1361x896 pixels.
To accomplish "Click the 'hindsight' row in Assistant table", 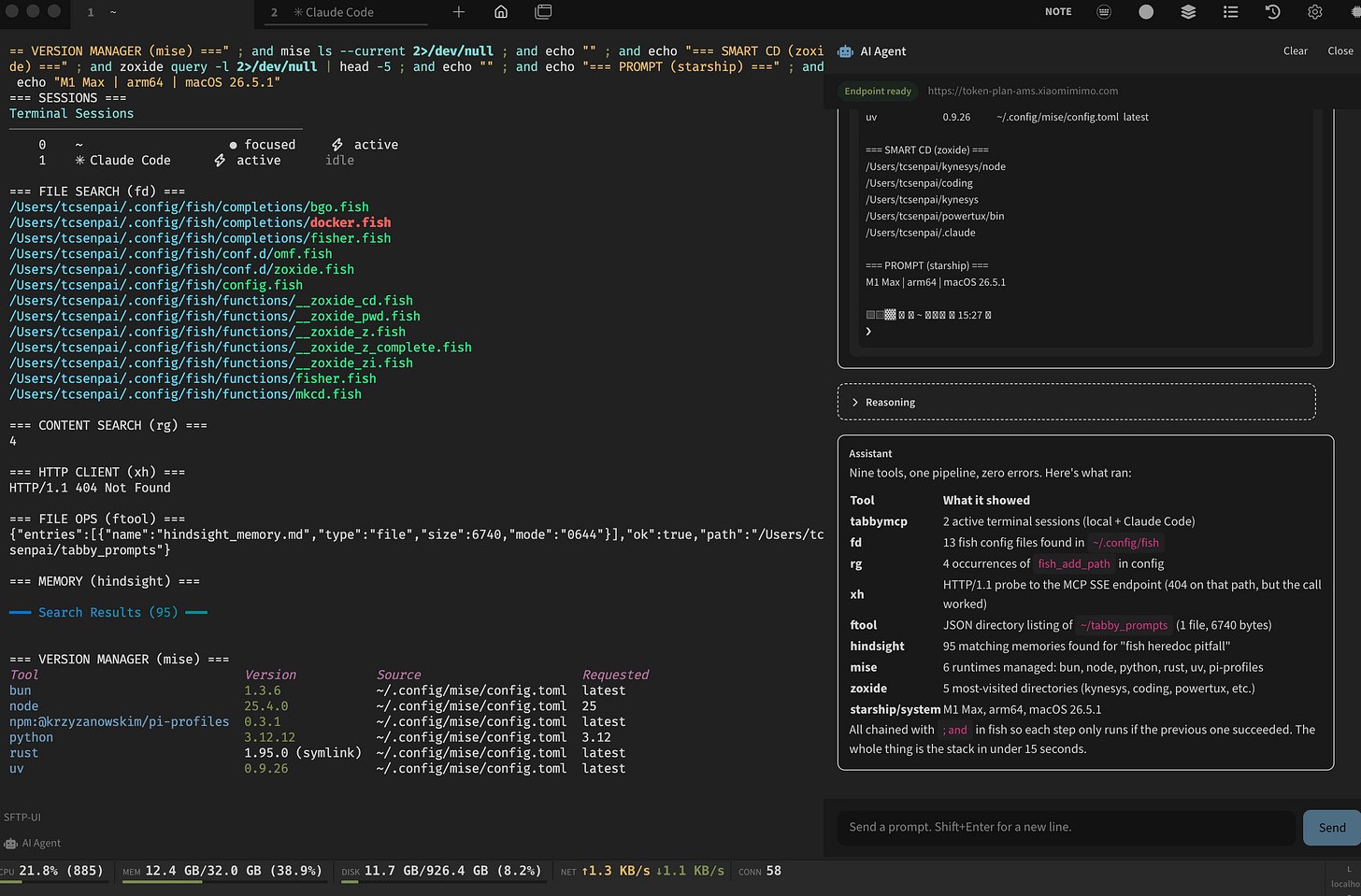I will (1085, 646).
